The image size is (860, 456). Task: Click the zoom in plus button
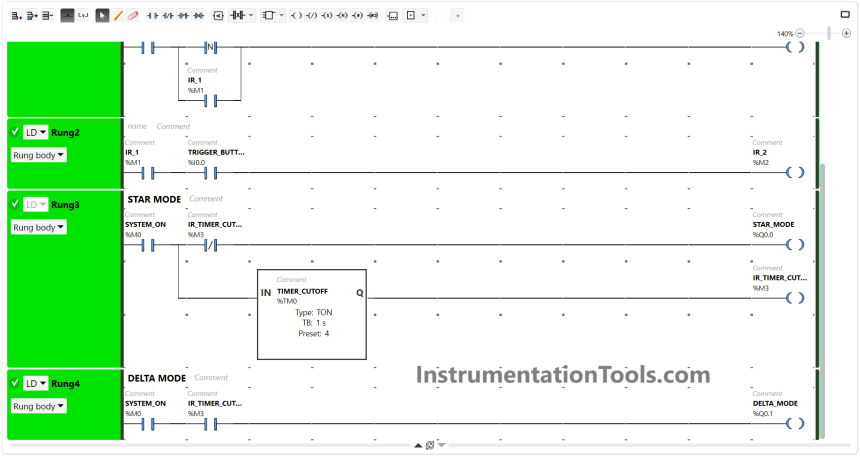pos(846,33)
